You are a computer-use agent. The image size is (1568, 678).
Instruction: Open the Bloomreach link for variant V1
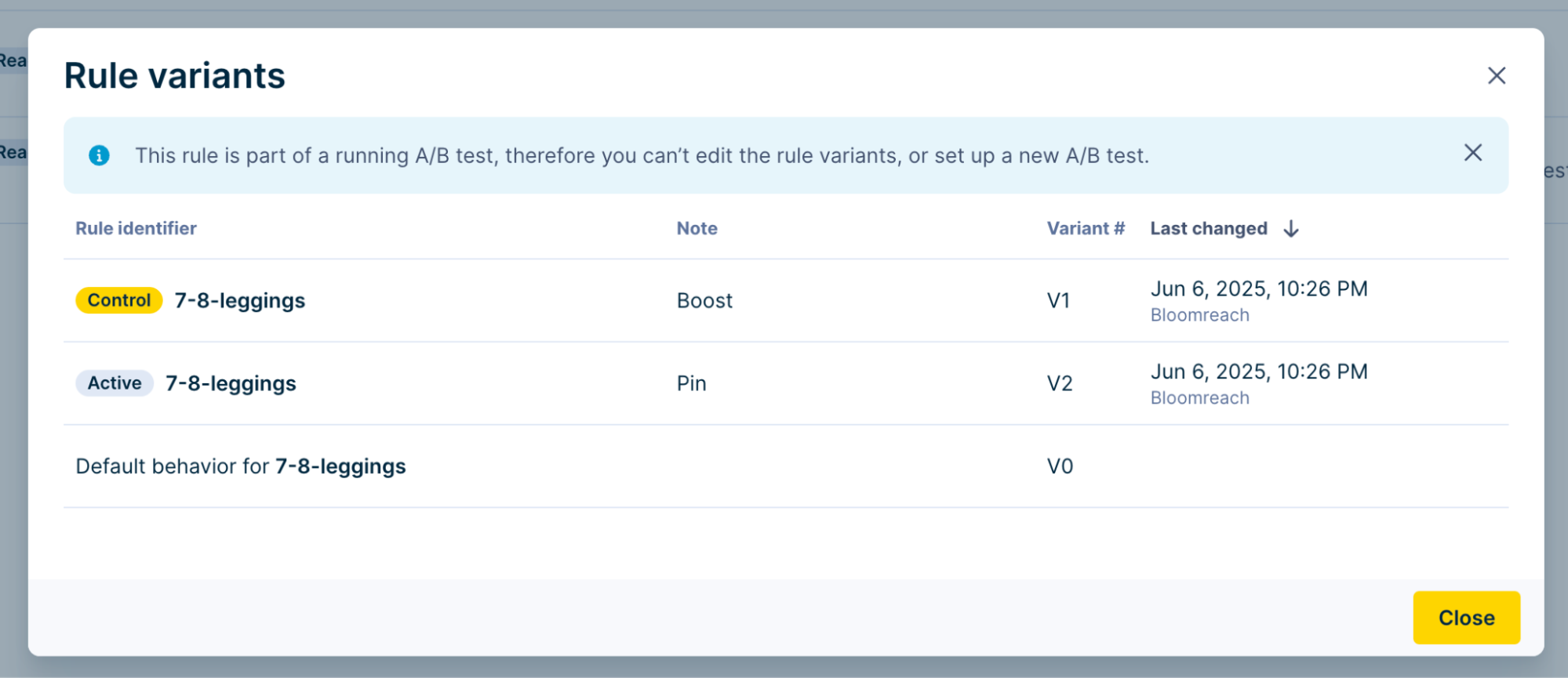[x=1199, y=314]
